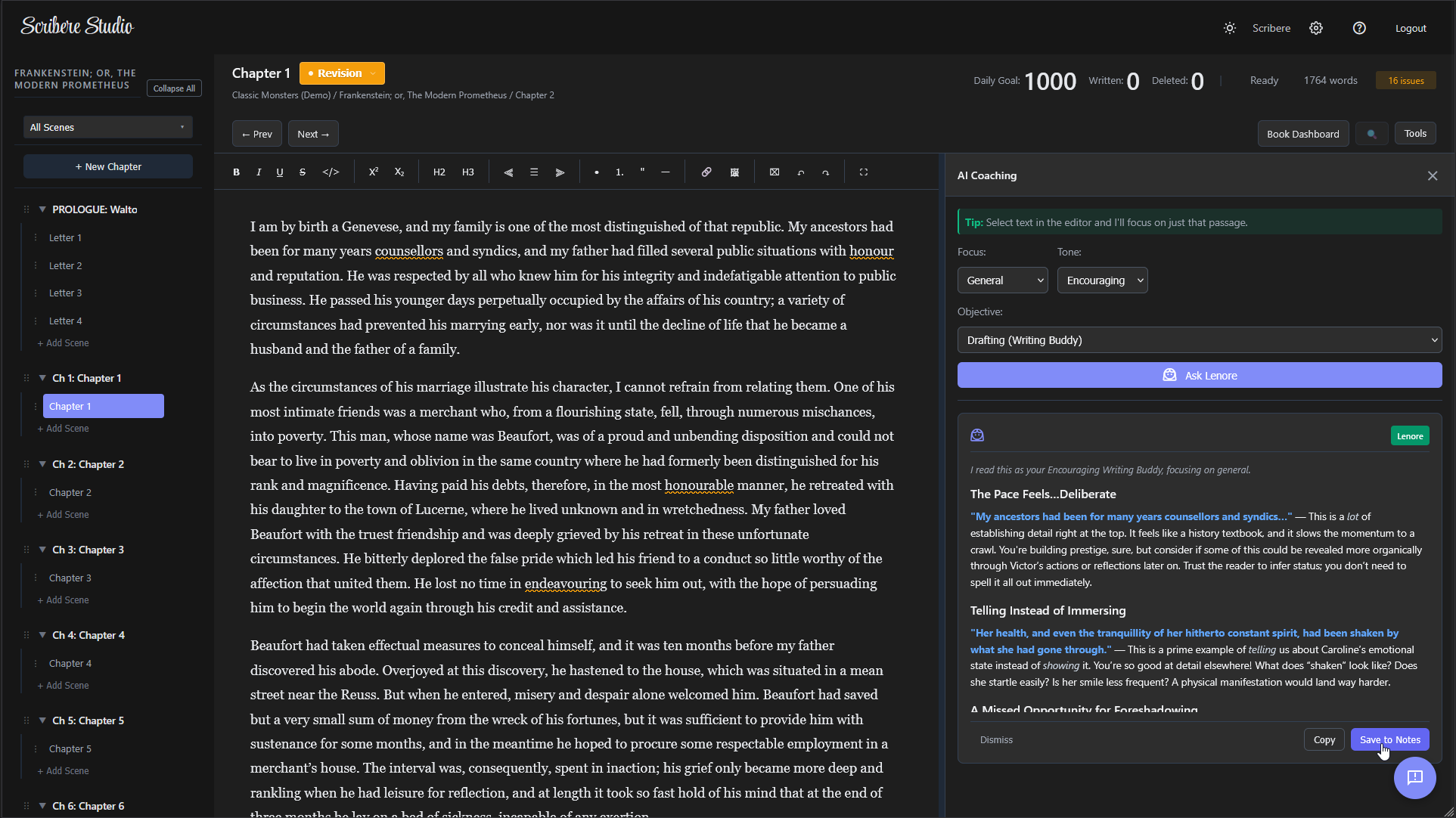Click the undo arrow icon
The image size is (1456, 818).
coord(801,172)
